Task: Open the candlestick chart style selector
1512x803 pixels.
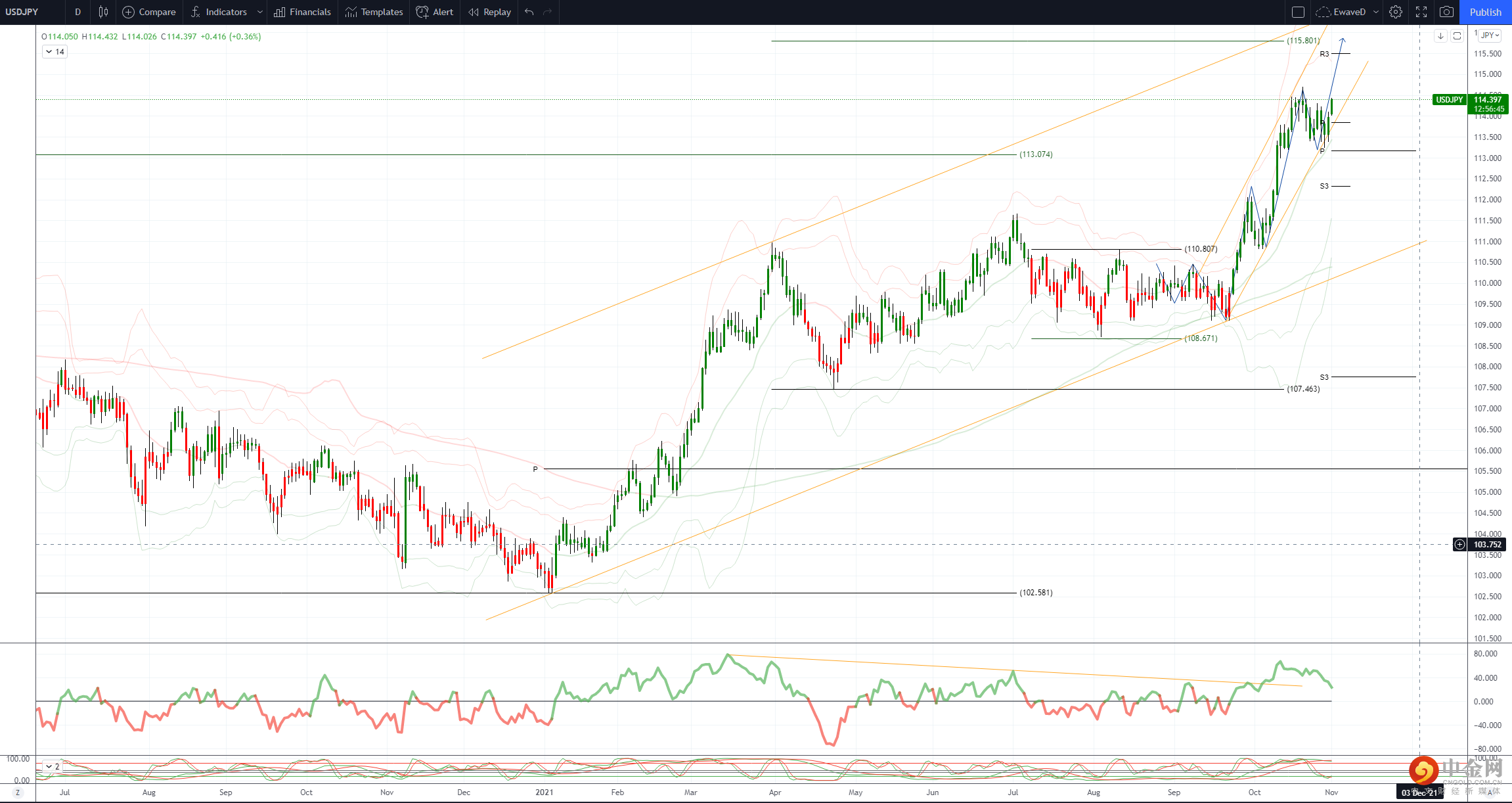Action: click(103, 12)
